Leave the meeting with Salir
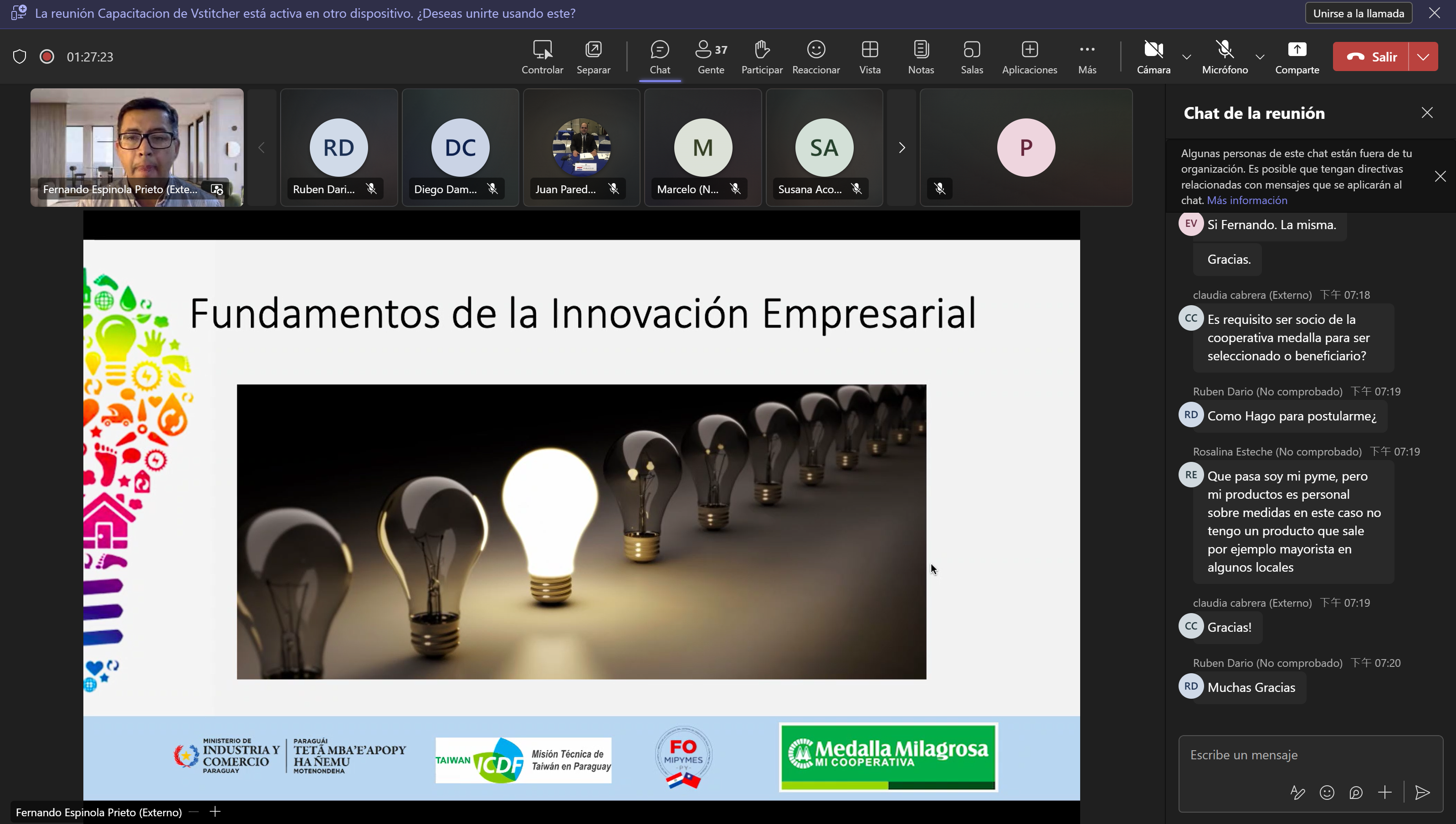This screenshot has width=1456, height=824. click(1370, 56)
